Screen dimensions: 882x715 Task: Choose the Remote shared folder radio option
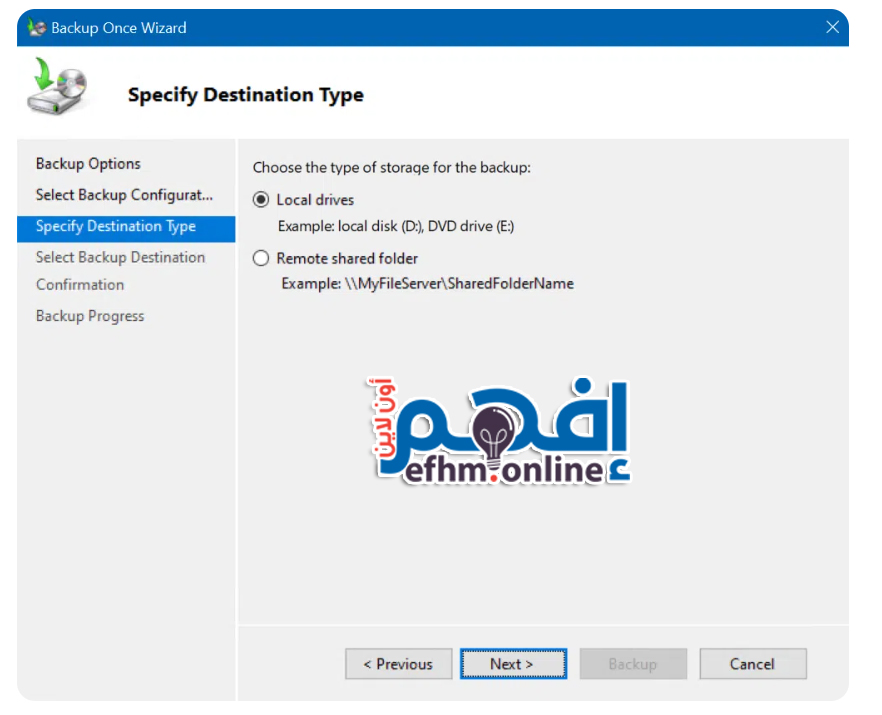[262, 258]
